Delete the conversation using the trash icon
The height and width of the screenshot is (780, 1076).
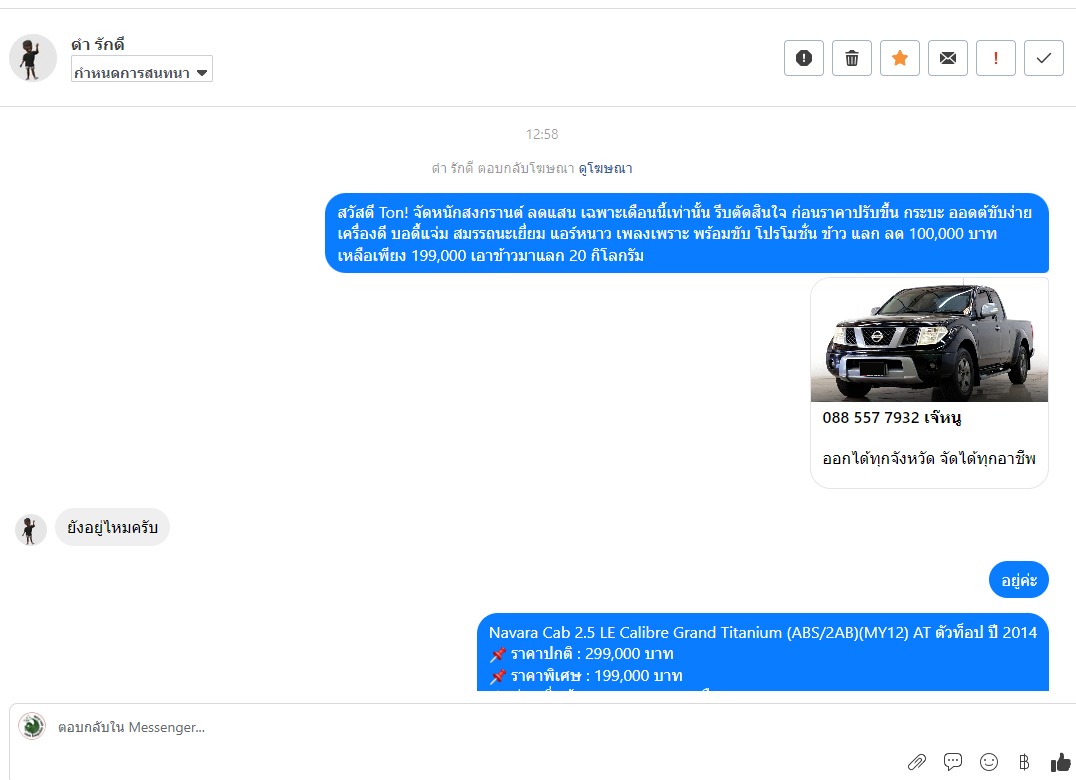[x=852, y=58]
